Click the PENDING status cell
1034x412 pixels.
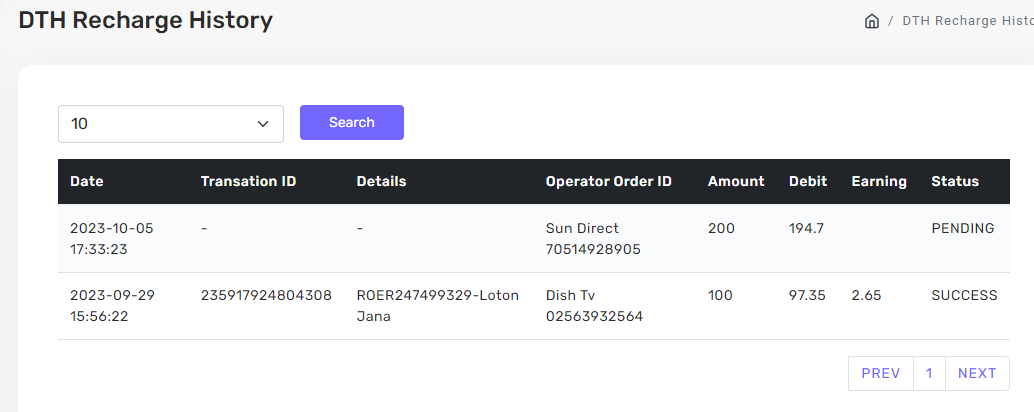[x=963, y=228]
